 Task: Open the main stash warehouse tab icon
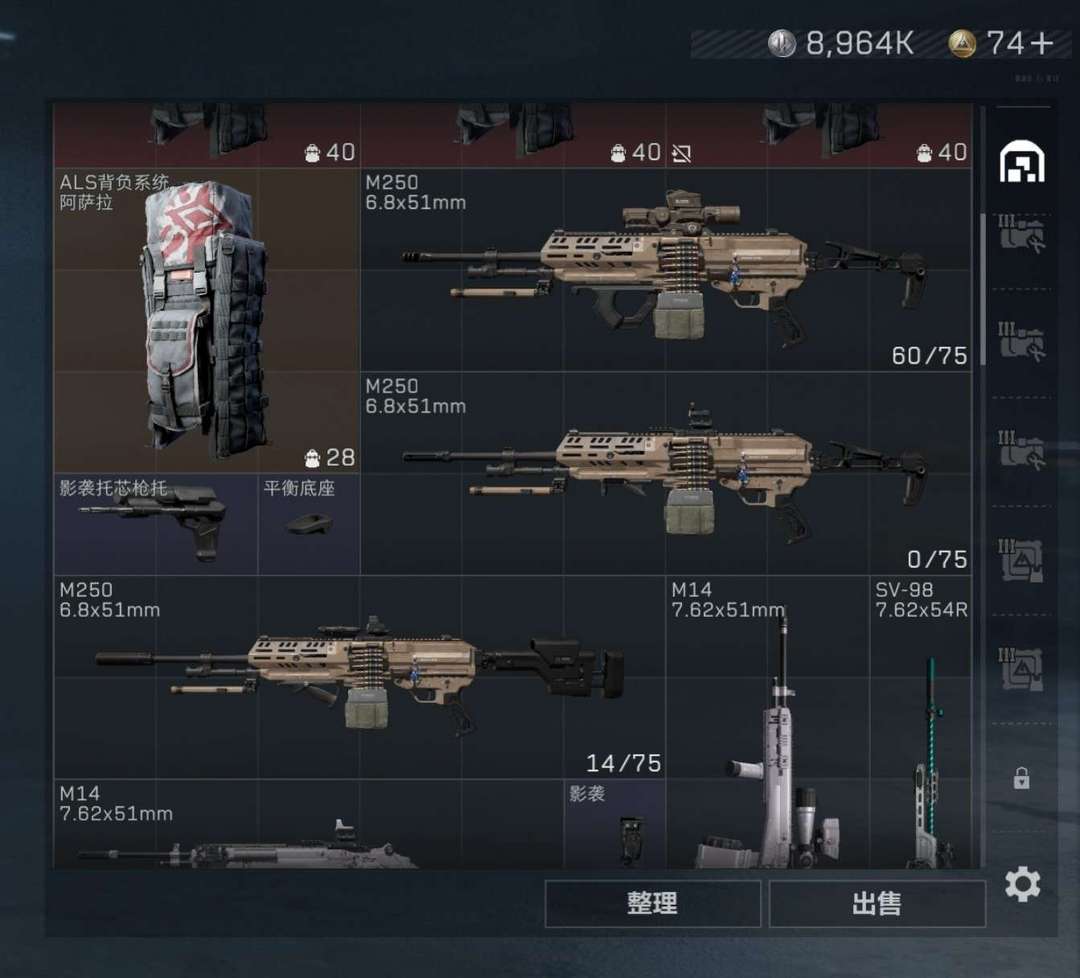click(x=1022, y=161)
